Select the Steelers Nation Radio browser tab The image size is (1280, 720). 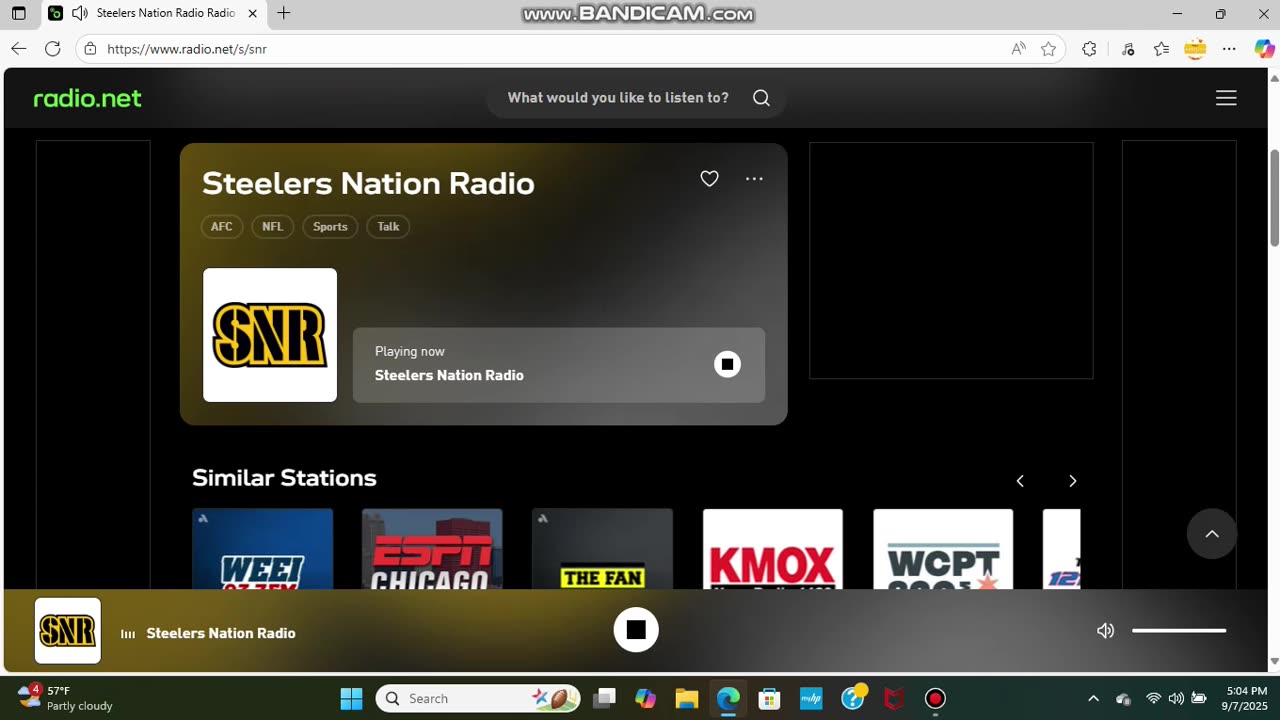[155, 14]
